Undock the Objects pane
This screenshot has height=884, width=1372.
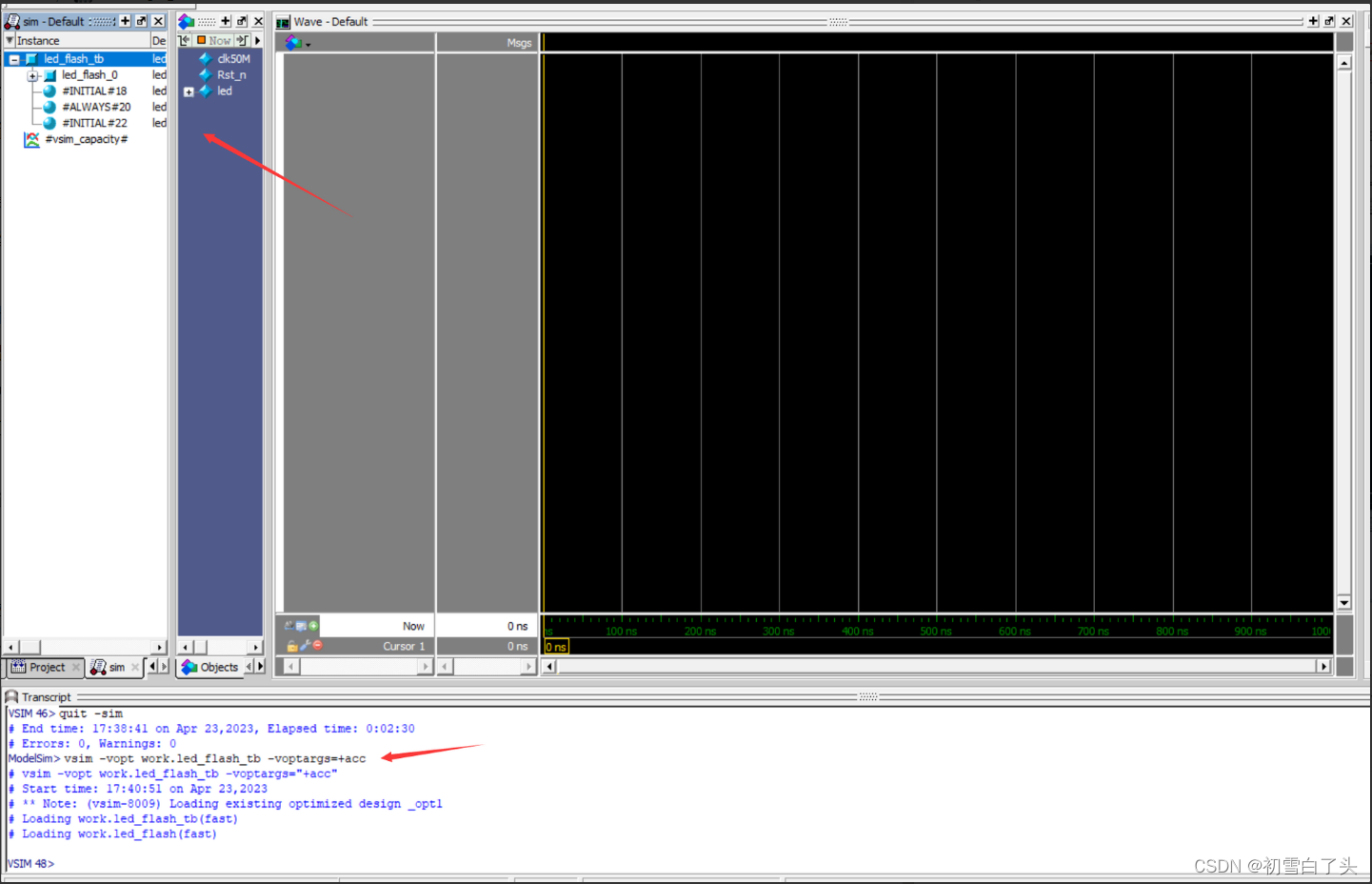point(243,20)
